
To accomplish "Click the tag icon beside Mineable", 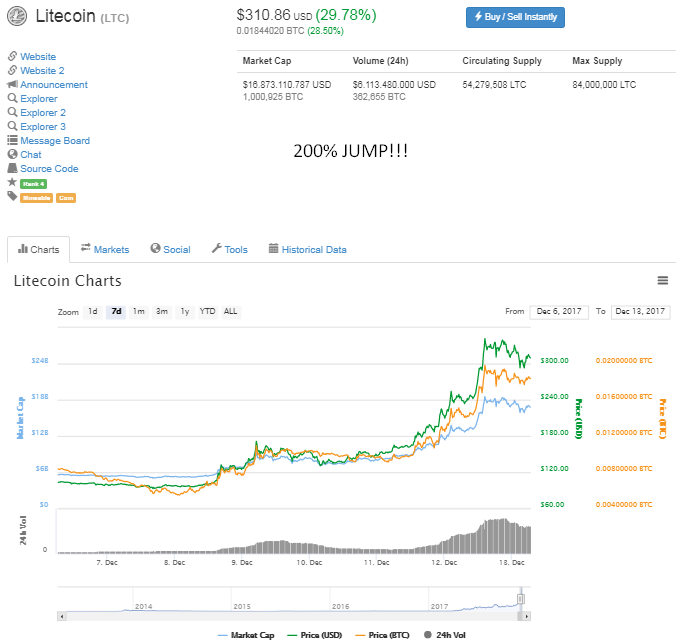I will (12, 197).
